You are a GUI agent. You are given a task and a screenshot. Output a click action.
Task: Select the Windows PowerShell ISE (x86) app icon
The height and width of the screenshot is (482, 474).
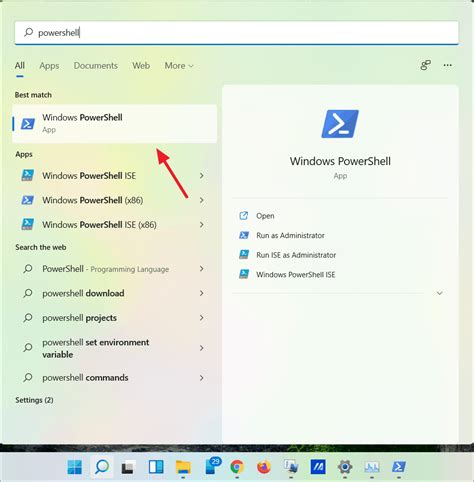point(27,224)
